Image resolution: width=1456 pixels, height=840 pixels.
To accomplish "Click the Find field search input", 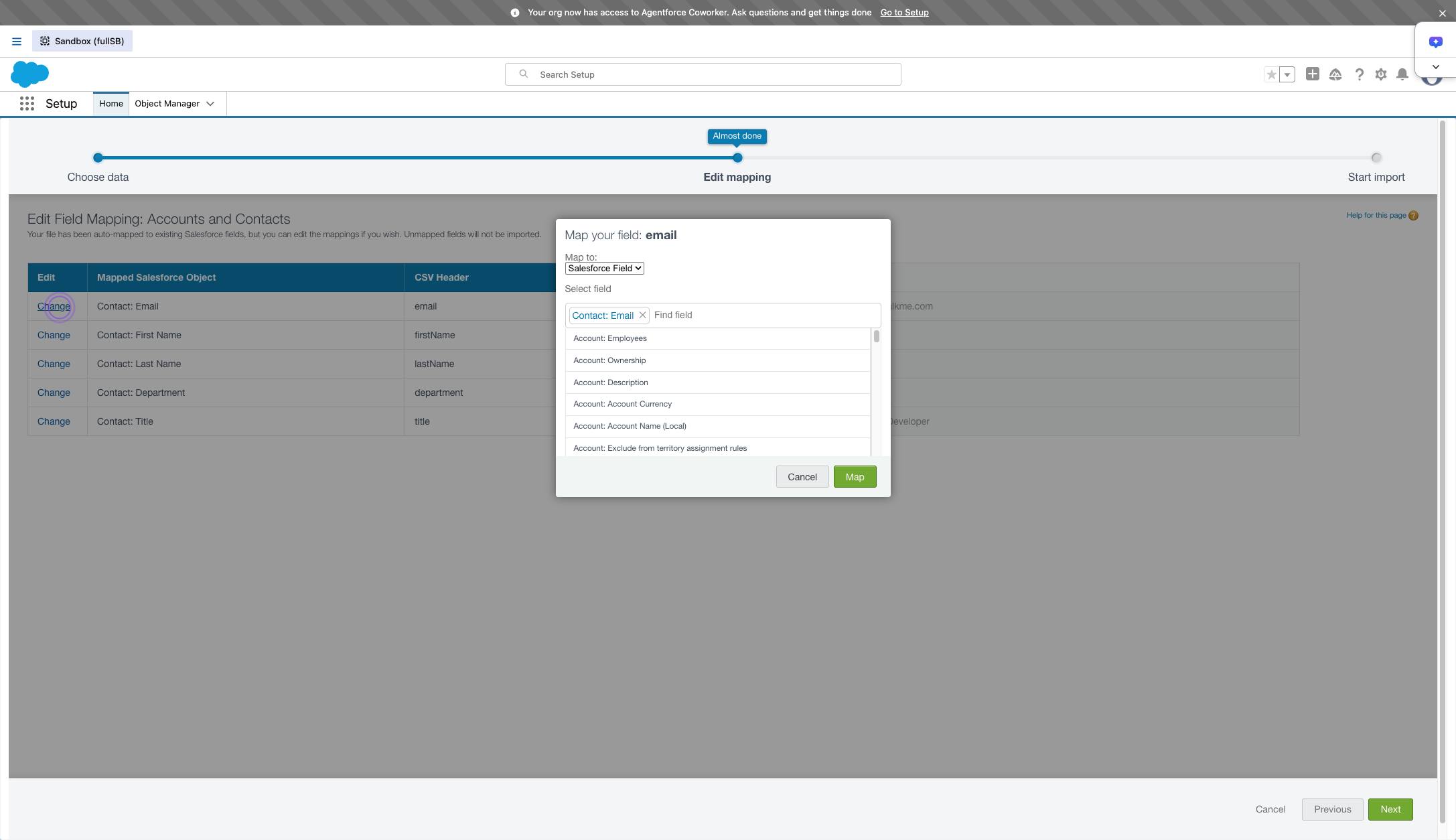I will [764, 316].
